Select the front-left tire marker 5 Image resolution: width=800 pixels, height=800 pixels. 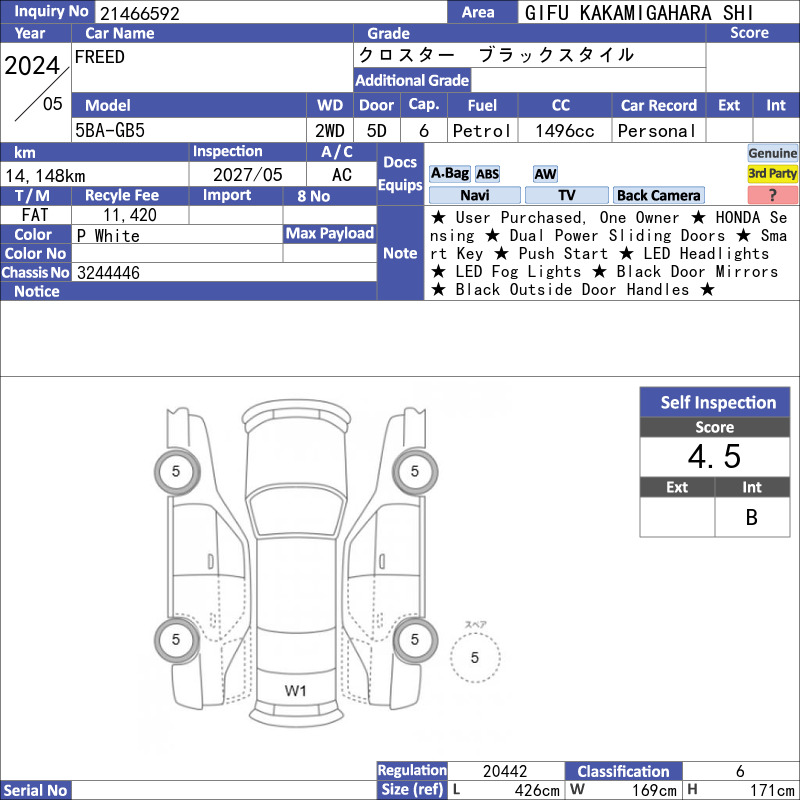pos(176,471)
